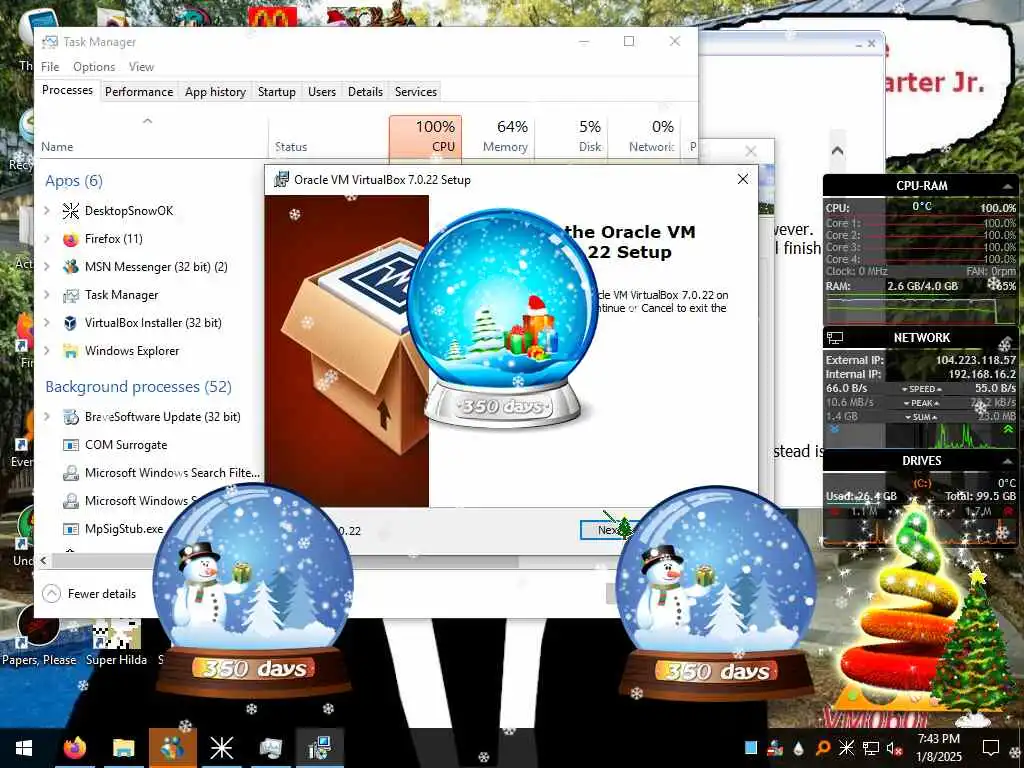This screenshot has width=1024, height=768.
Task: Sort processes by CPU column
Action: (425, 136)
